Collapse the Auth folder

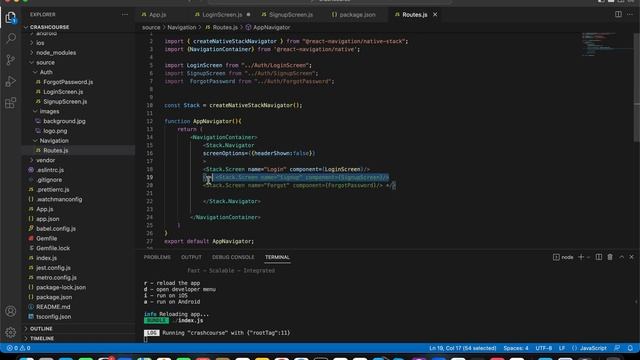coord(46,72)
